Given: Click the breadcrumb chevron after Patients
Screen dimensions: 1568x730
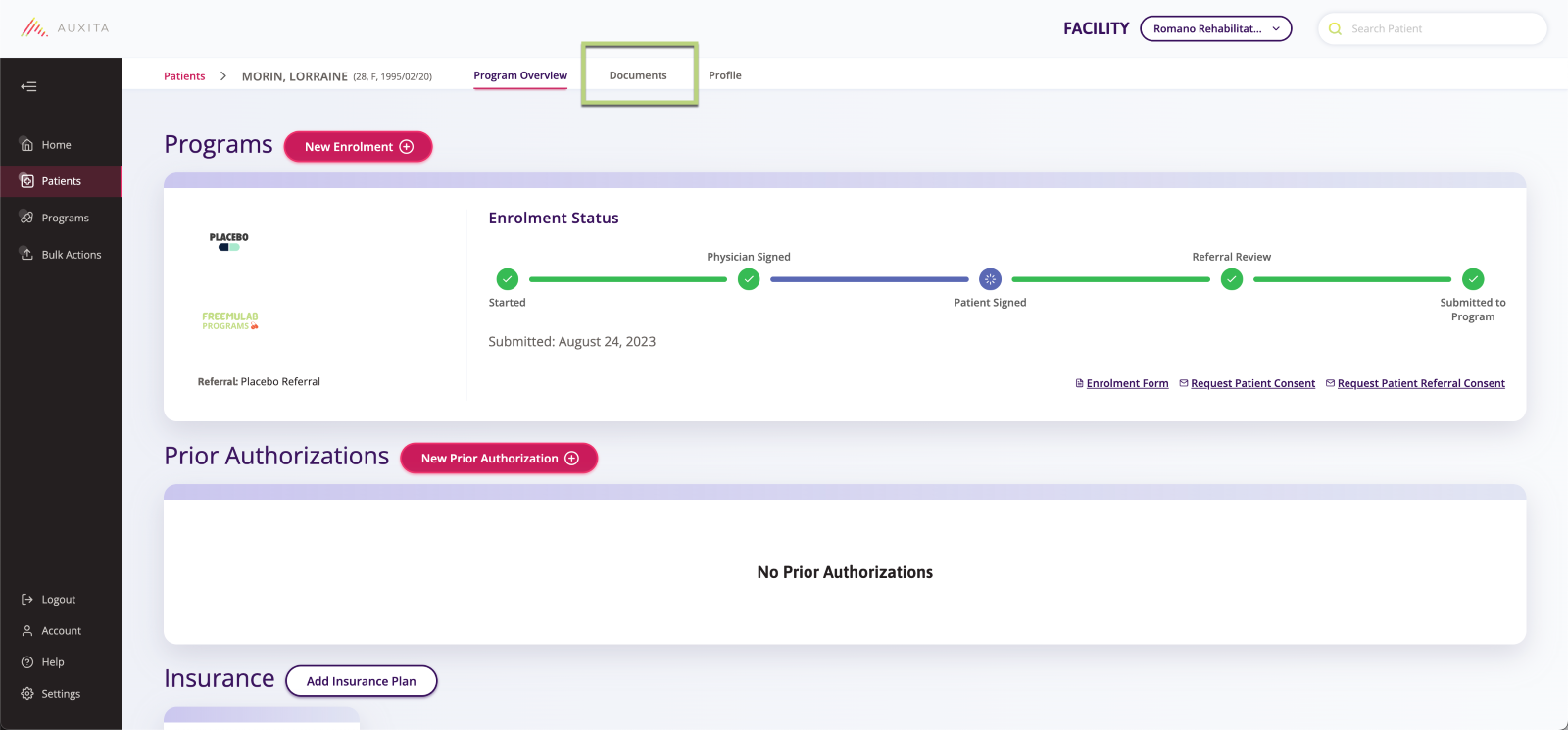Looking at the screenshot, I should [223, 75].
